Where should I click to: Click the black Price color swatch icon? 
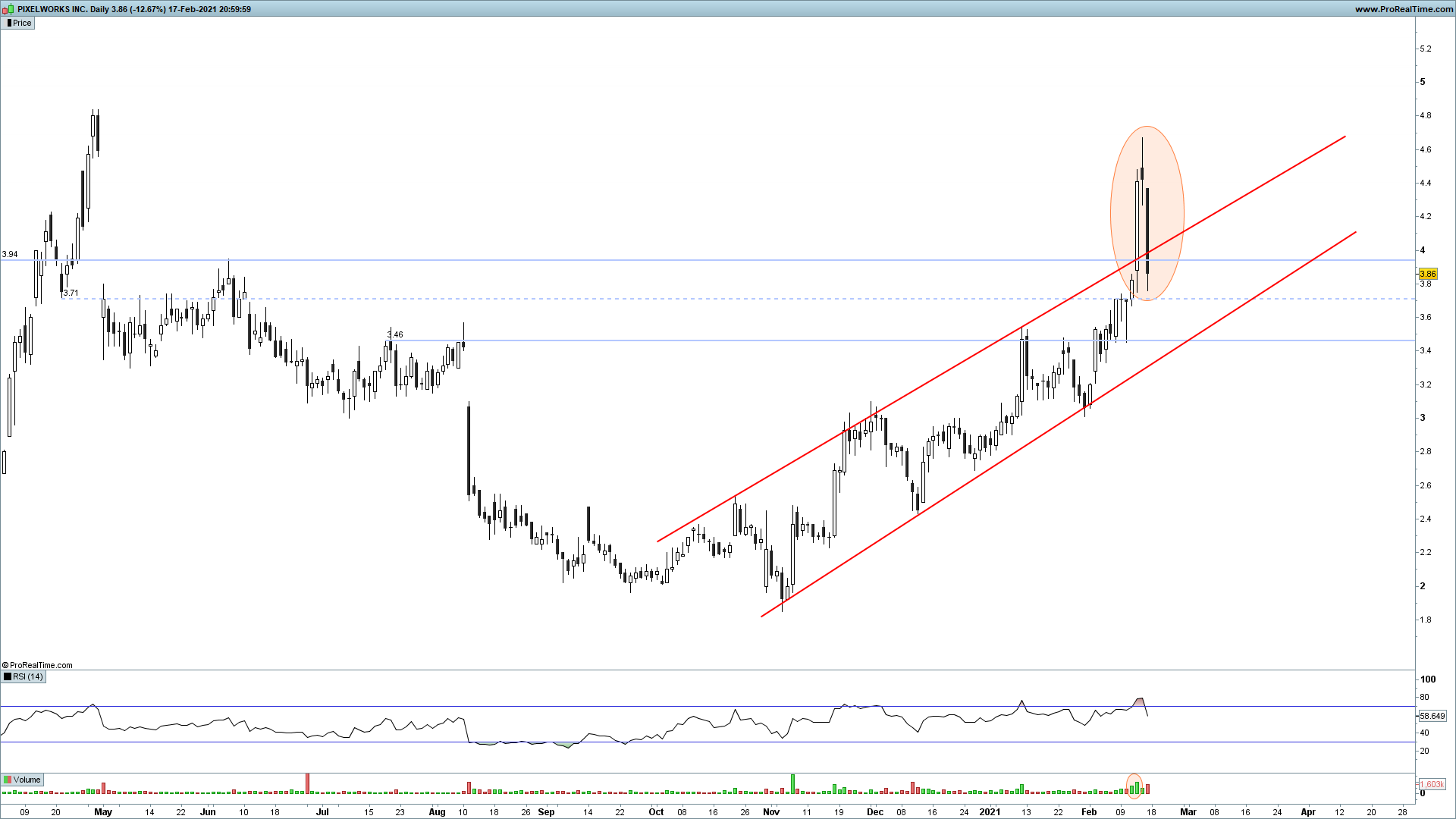pyautogui.click(x=8, y=23)
